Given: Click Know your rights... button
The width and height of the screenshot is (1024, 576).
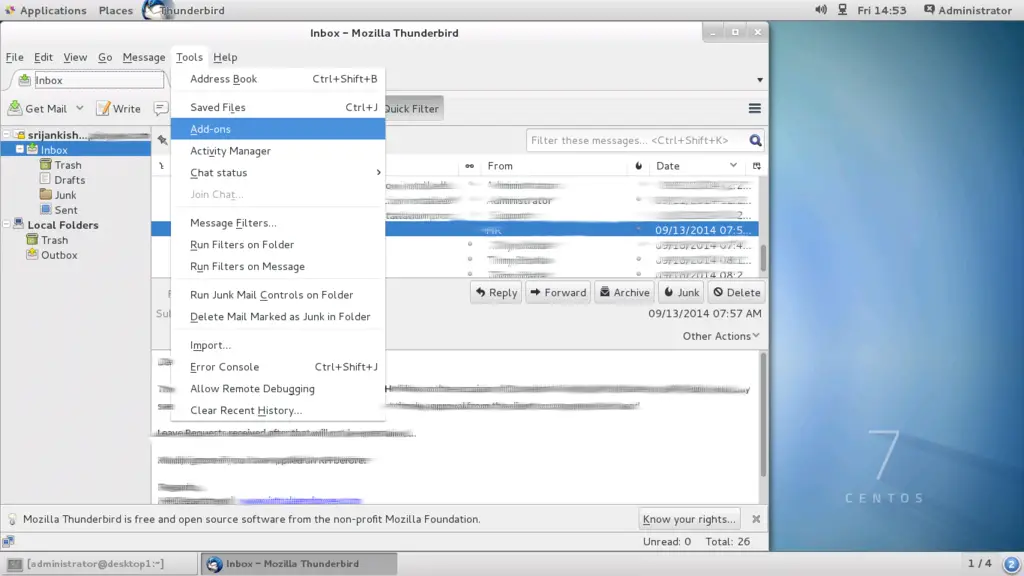Looking at the screenshot, I should [689, 519].
